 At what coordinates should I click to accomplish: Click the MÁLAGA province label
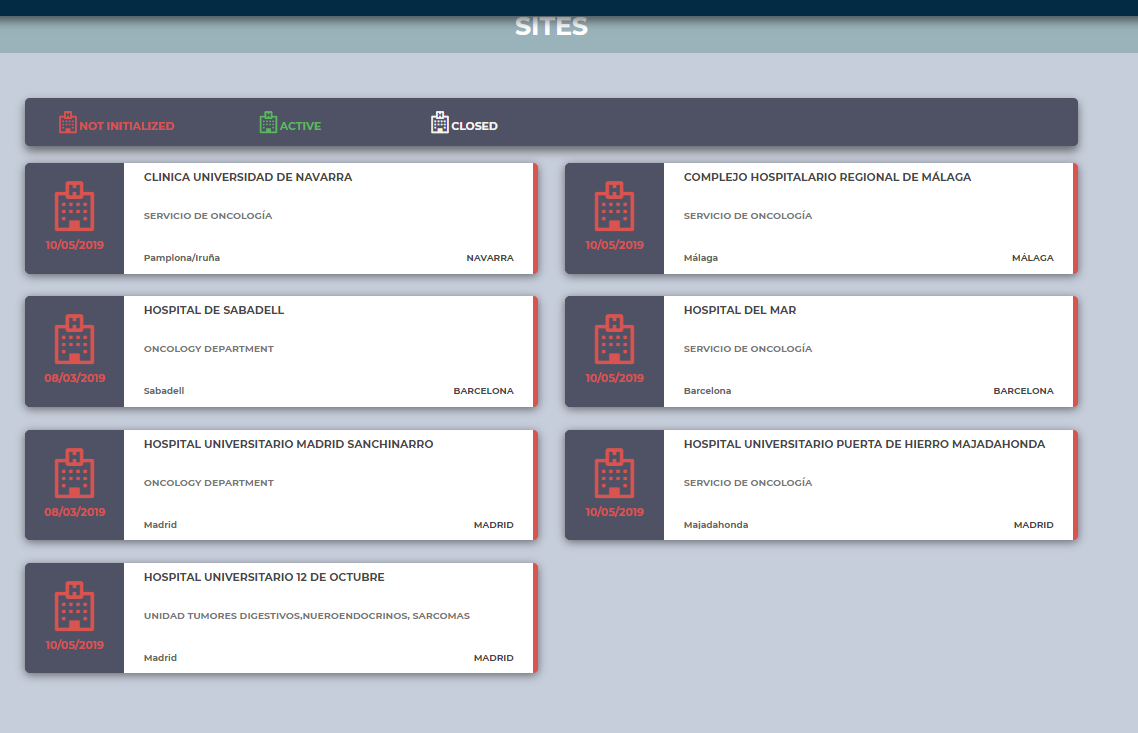click(x=1033, y=258)
